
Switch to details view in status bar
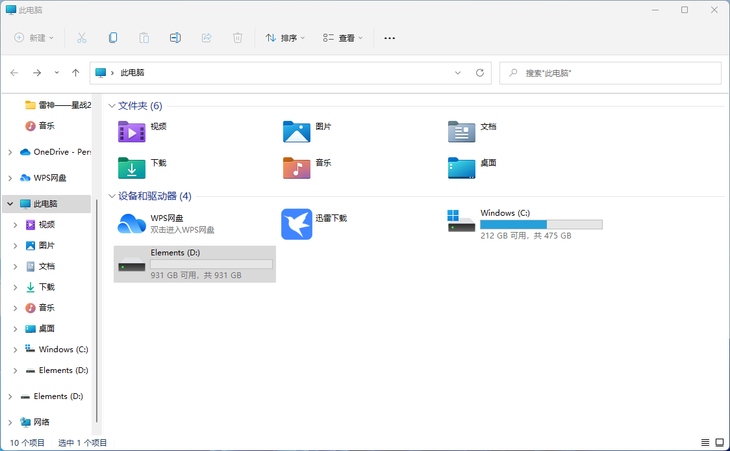tap(703, 442)
